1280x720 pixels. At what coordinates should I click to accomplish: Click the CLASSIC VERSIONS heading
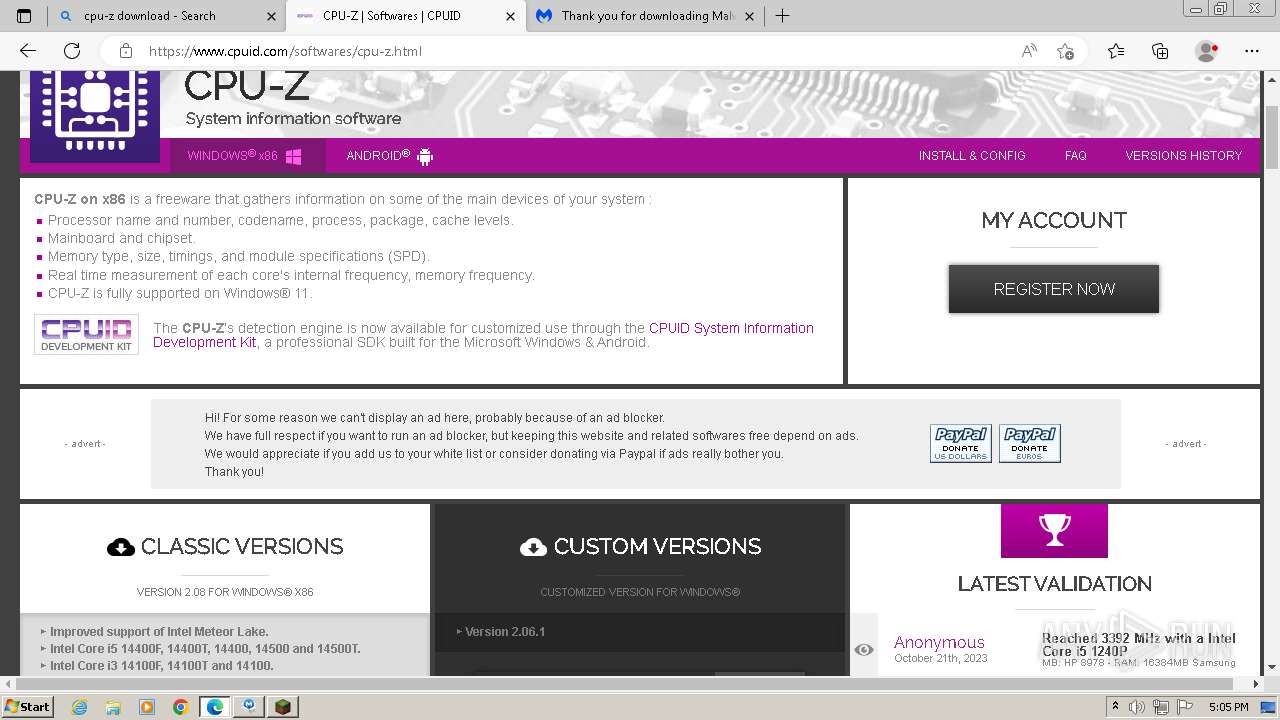pos(242,547)
